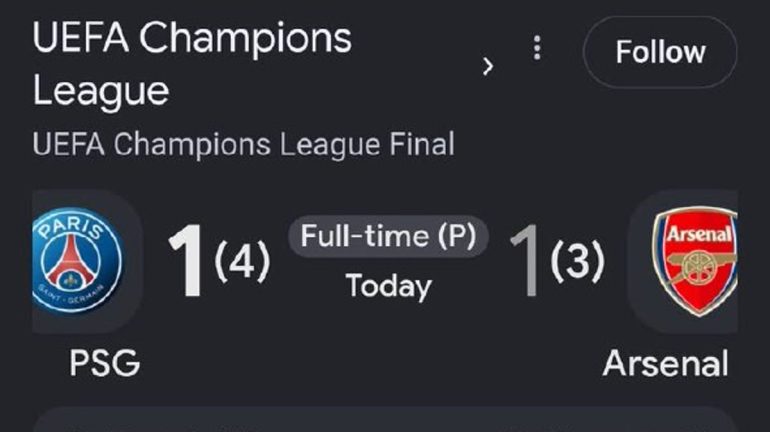Click the Today match date label

click(388, 286)
